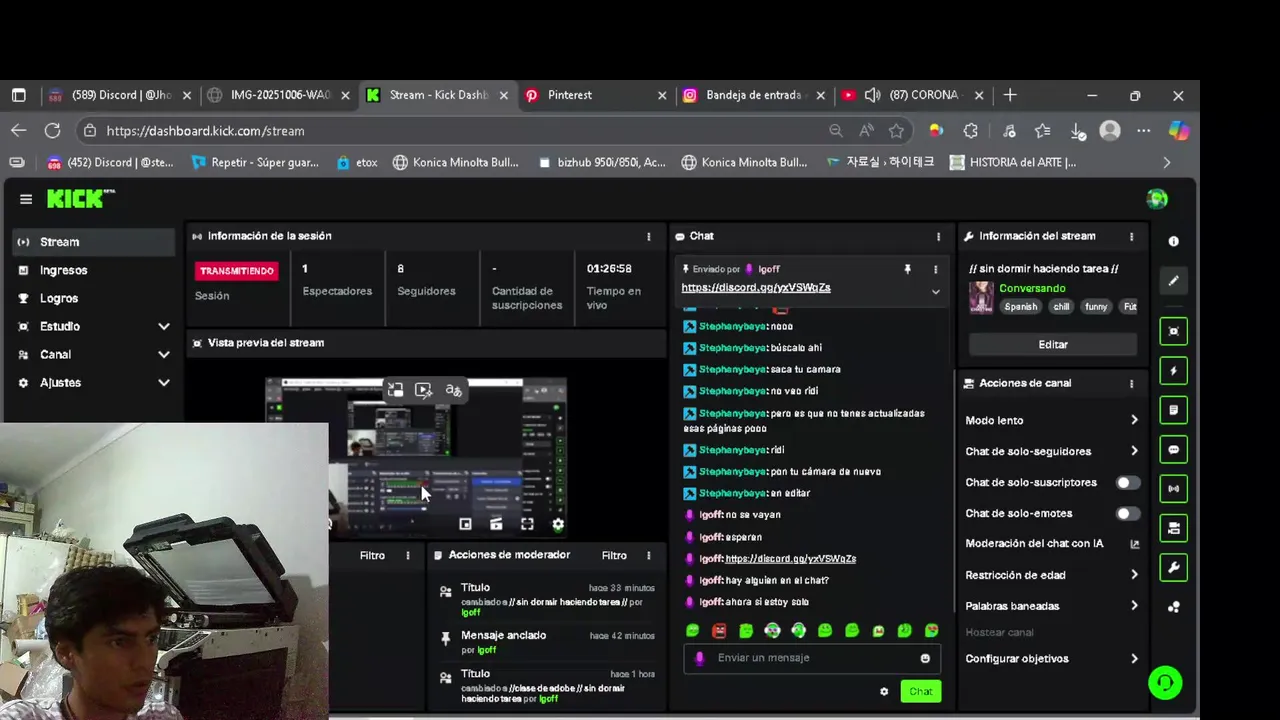The width and height of the screenshot is (1280, 720).
Task: Select Ingresos in the sidebar
Action: coord(95,270)
